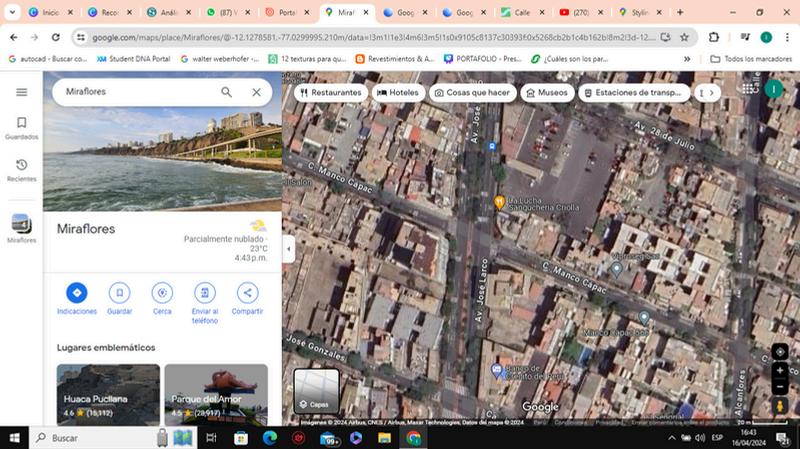The width and height of the screenshot is (800, 449).
Task: Click the Guardar bookmark icon
Action: point(119,293)
